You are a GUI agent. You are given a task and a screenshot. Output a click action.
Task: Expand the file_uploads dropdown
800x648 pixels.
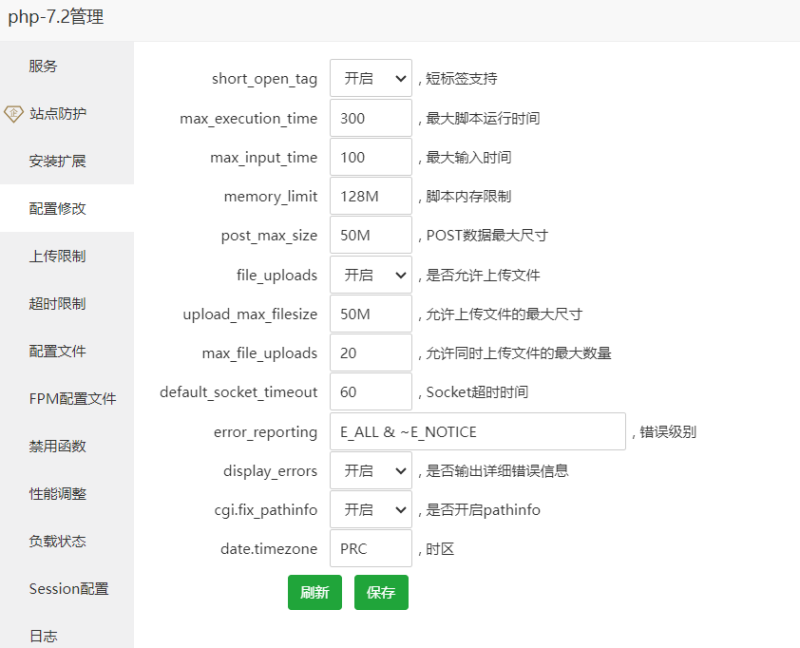click(x=371, y=275)
